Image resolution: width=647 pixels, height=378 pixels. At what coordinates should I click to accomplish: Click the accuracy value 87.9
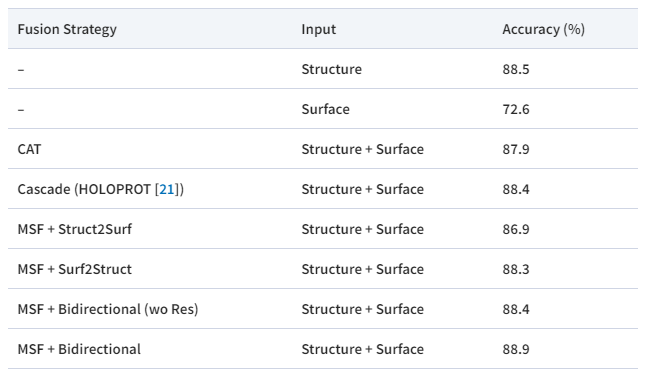pos(516,149)
